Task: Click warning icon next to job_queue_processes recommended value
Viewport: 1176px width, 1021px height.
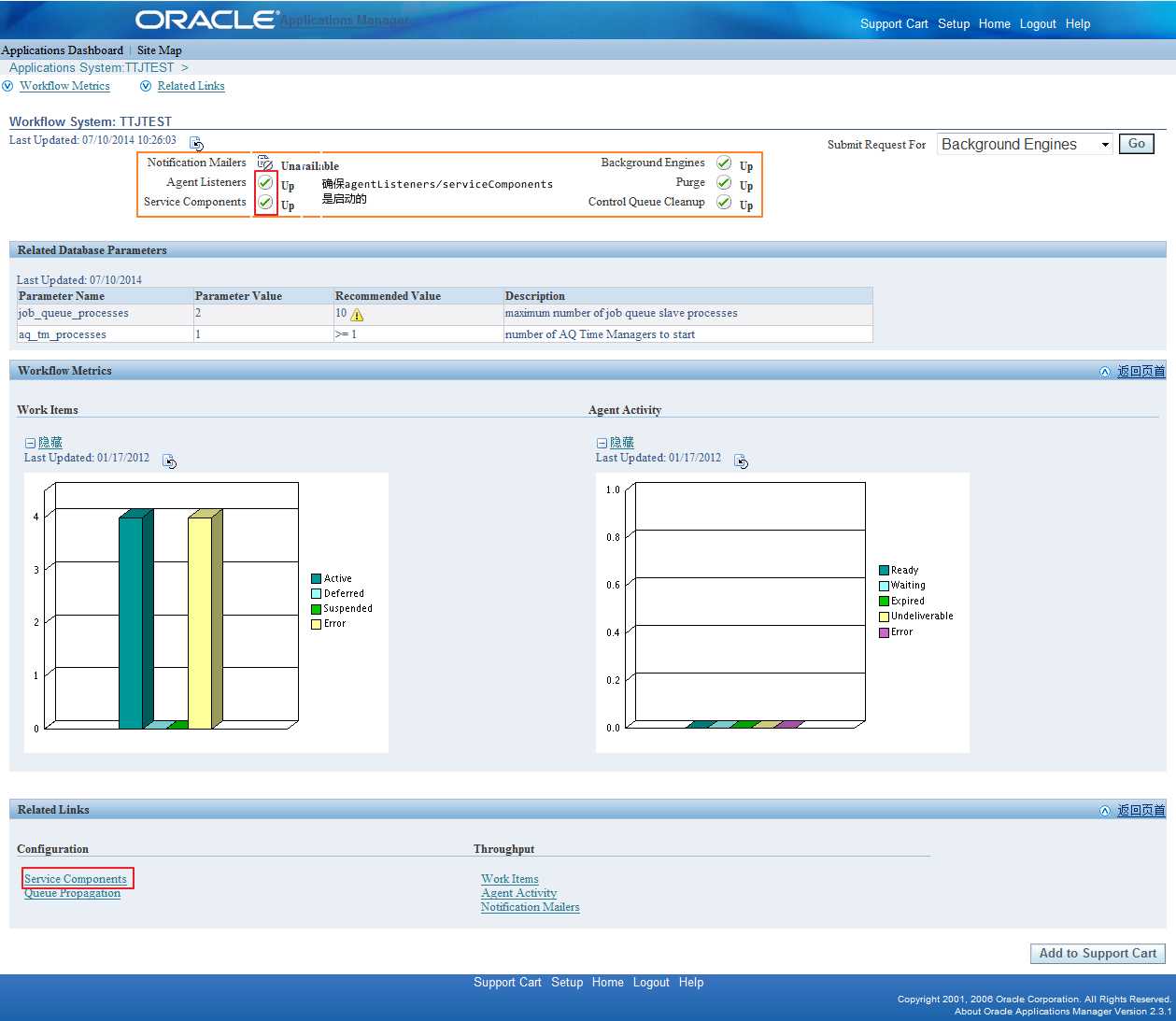Action: click(357, 315)
